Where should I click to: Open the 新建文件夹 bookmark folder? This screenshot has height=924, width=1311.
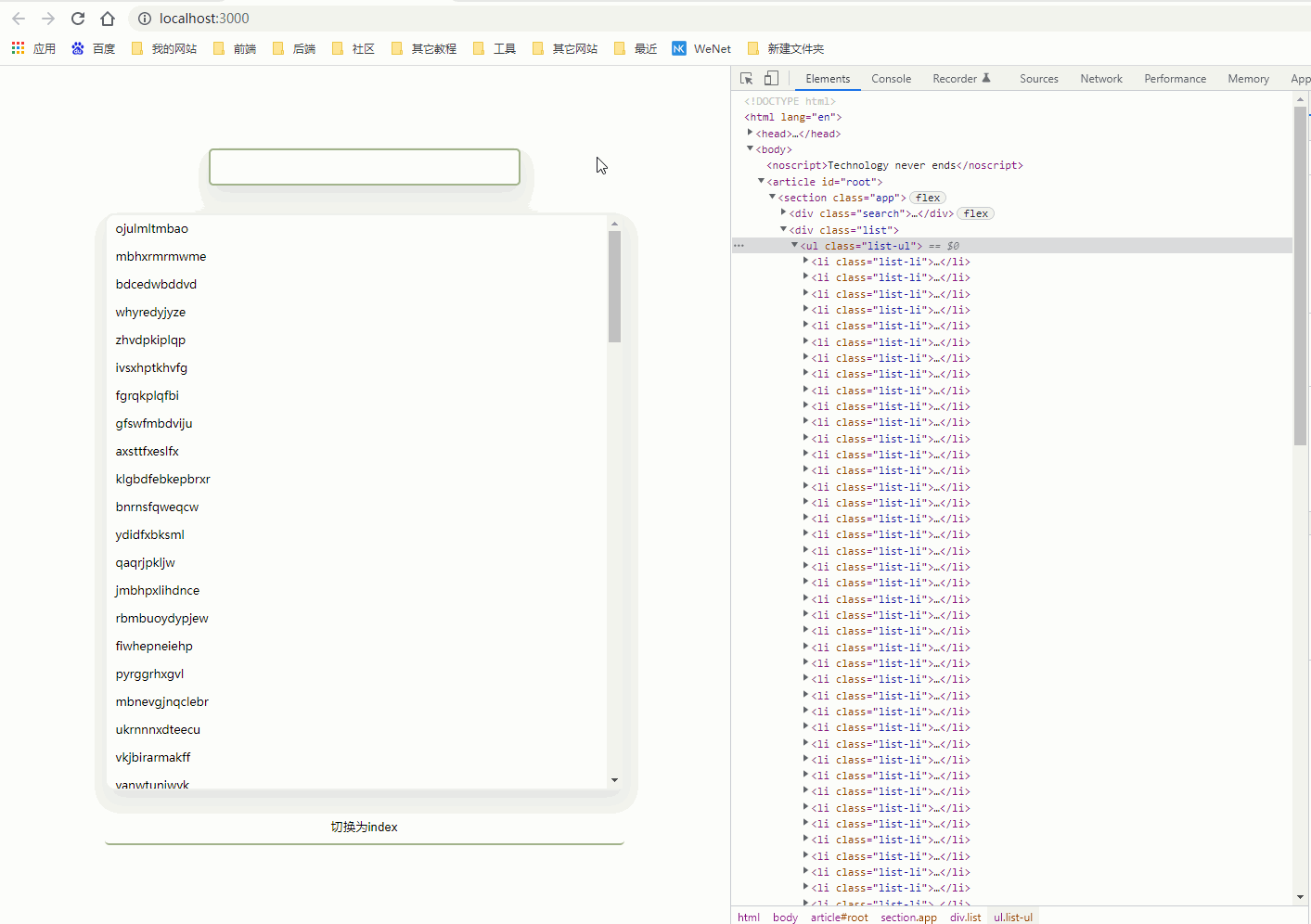tap(786, 48)
